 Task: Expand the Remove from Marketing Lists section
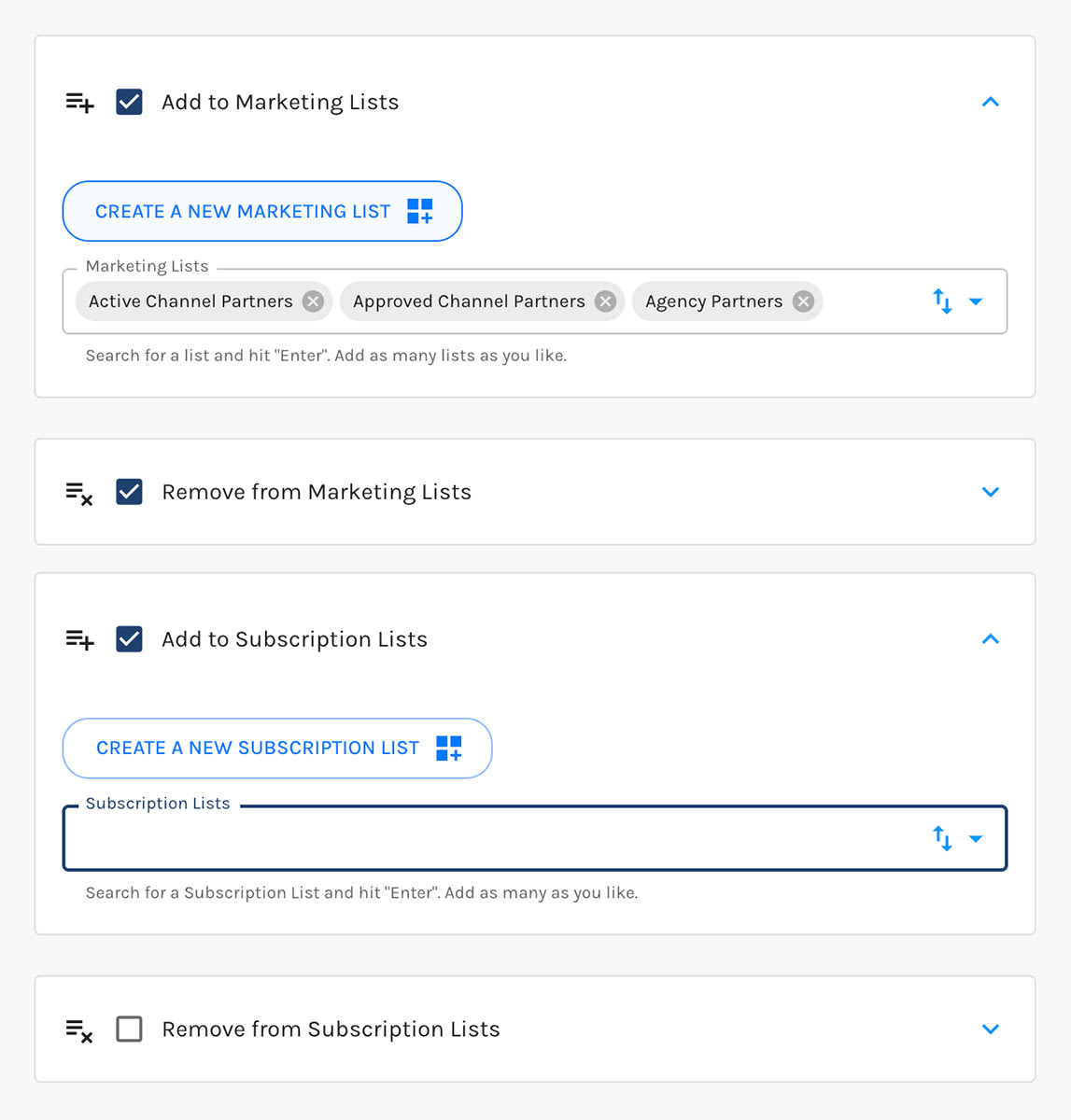coord(991,492)
